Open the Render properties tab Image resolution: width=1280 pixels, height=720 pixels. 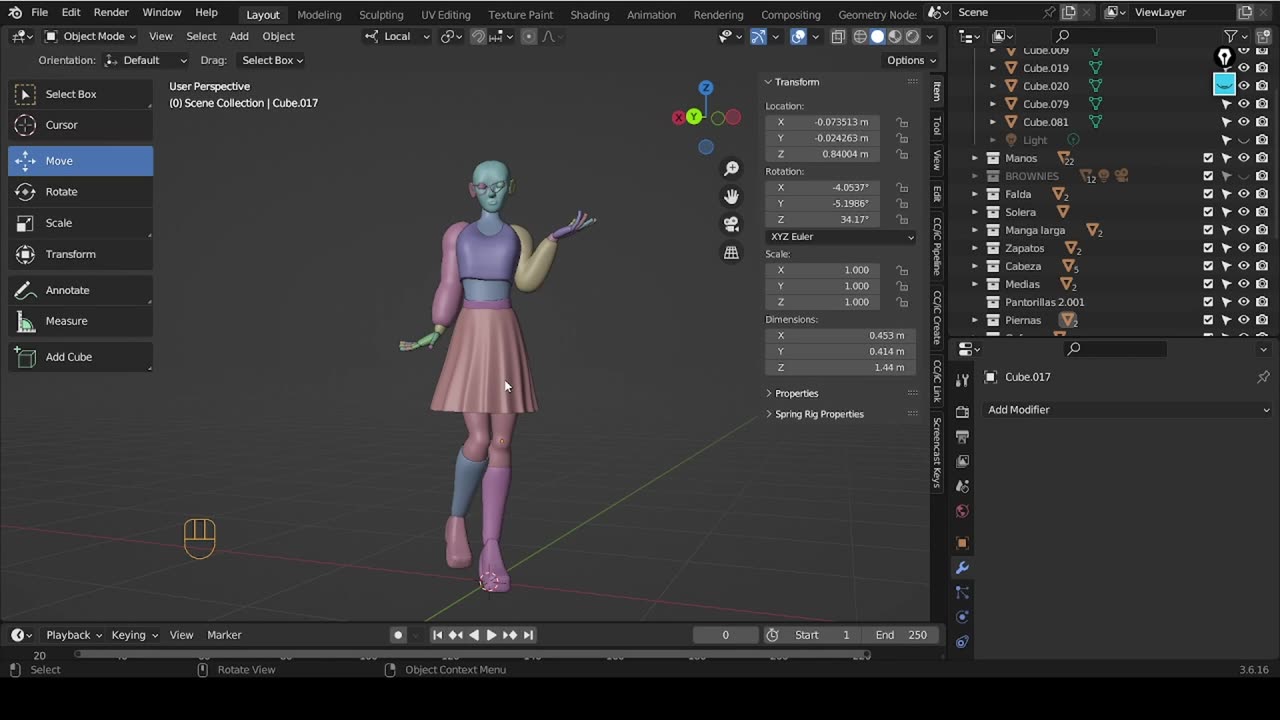pyautogui.click(x=962, y=412)
